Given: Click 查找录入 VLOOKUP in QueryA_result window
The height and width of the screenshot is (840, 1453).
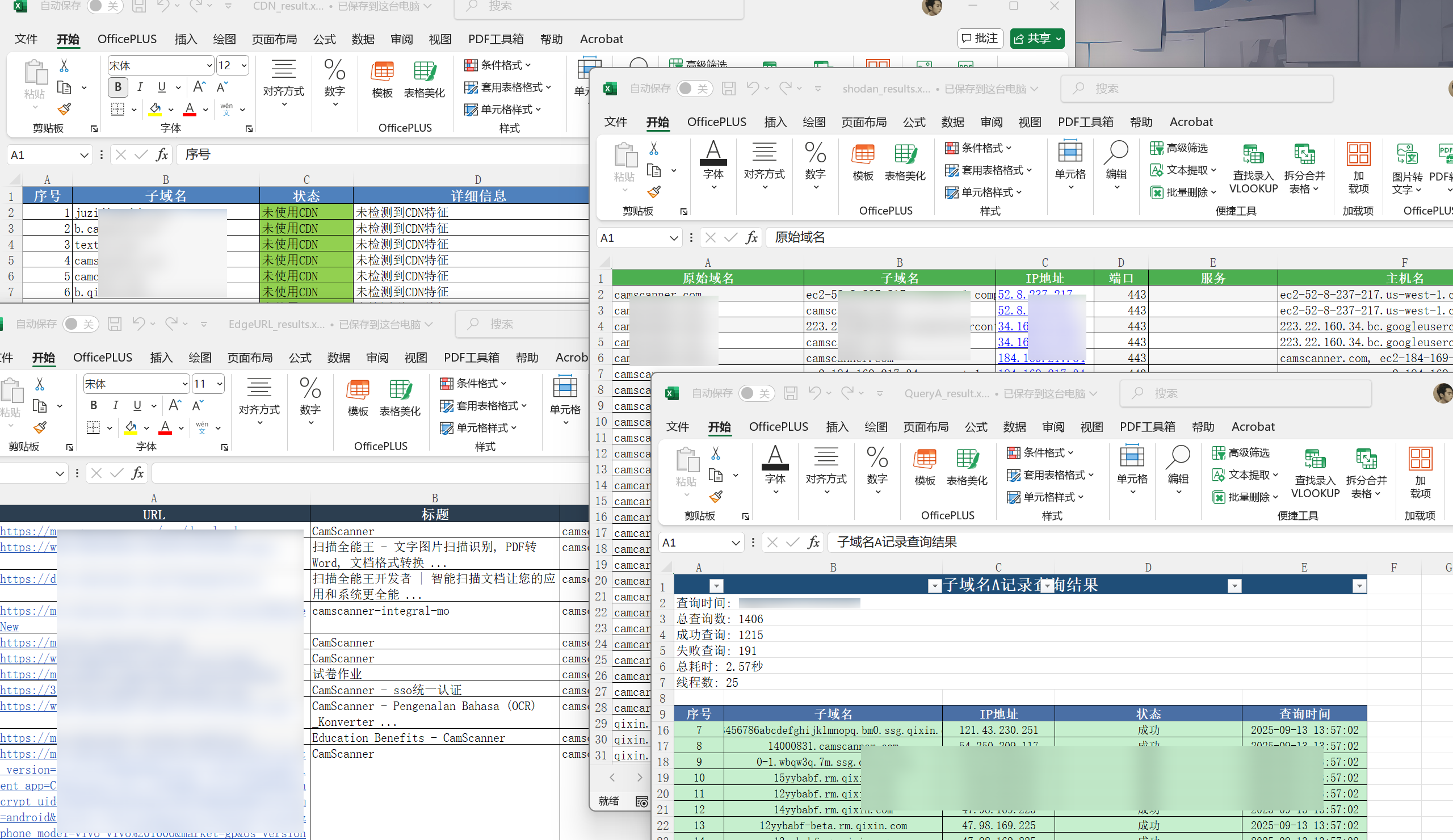Looking at the screenshot, I should tap(1315, 473).
